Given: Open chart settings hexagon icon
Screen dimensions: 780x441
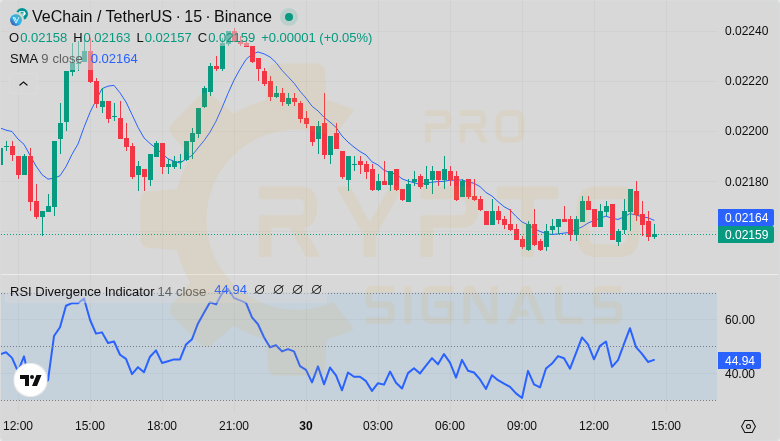Looking at the screenshot, I should [748, 426].
